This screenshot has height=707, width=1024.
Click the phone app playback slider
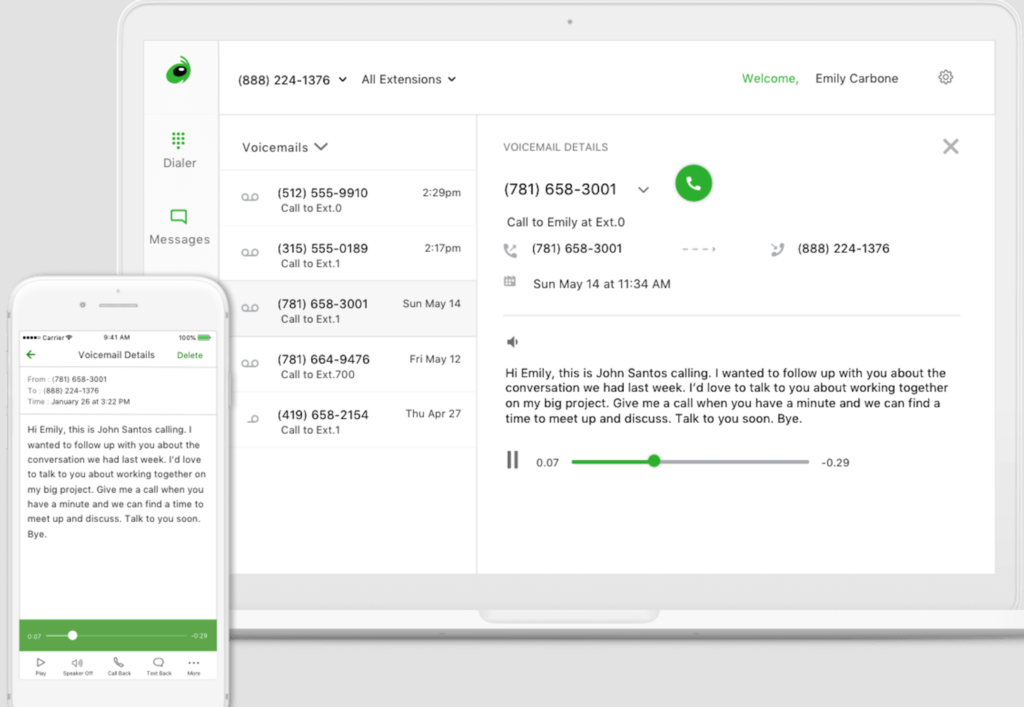pos(116,635)
